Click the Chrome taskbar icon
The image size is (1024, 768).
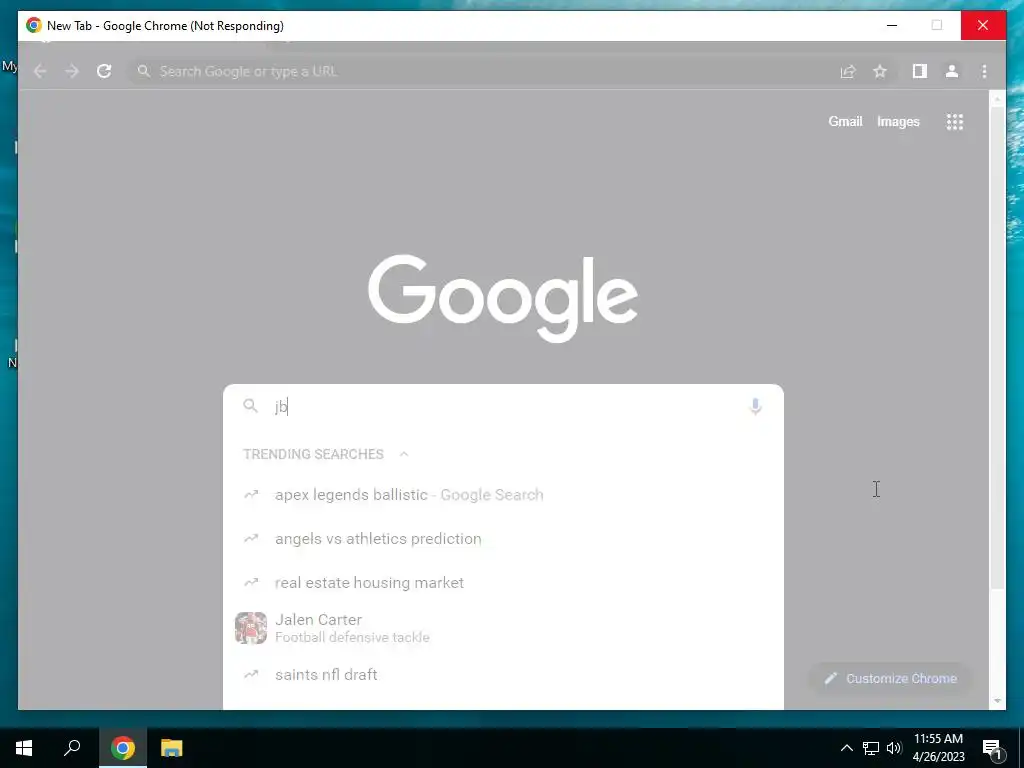pyautogui.click(x=123, y=748)
